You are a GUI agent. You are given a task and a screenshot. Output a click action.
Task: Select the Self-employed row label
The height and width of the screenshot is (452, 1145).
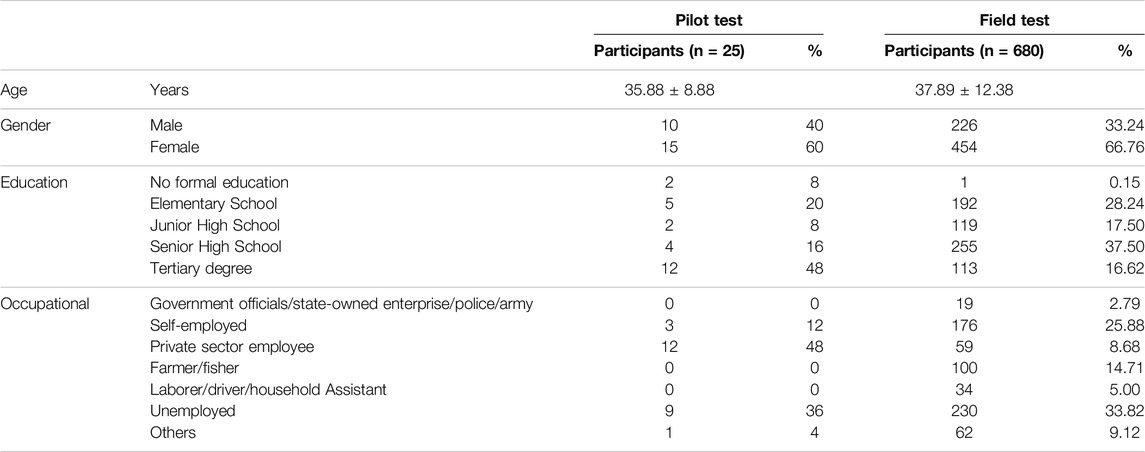198,325
